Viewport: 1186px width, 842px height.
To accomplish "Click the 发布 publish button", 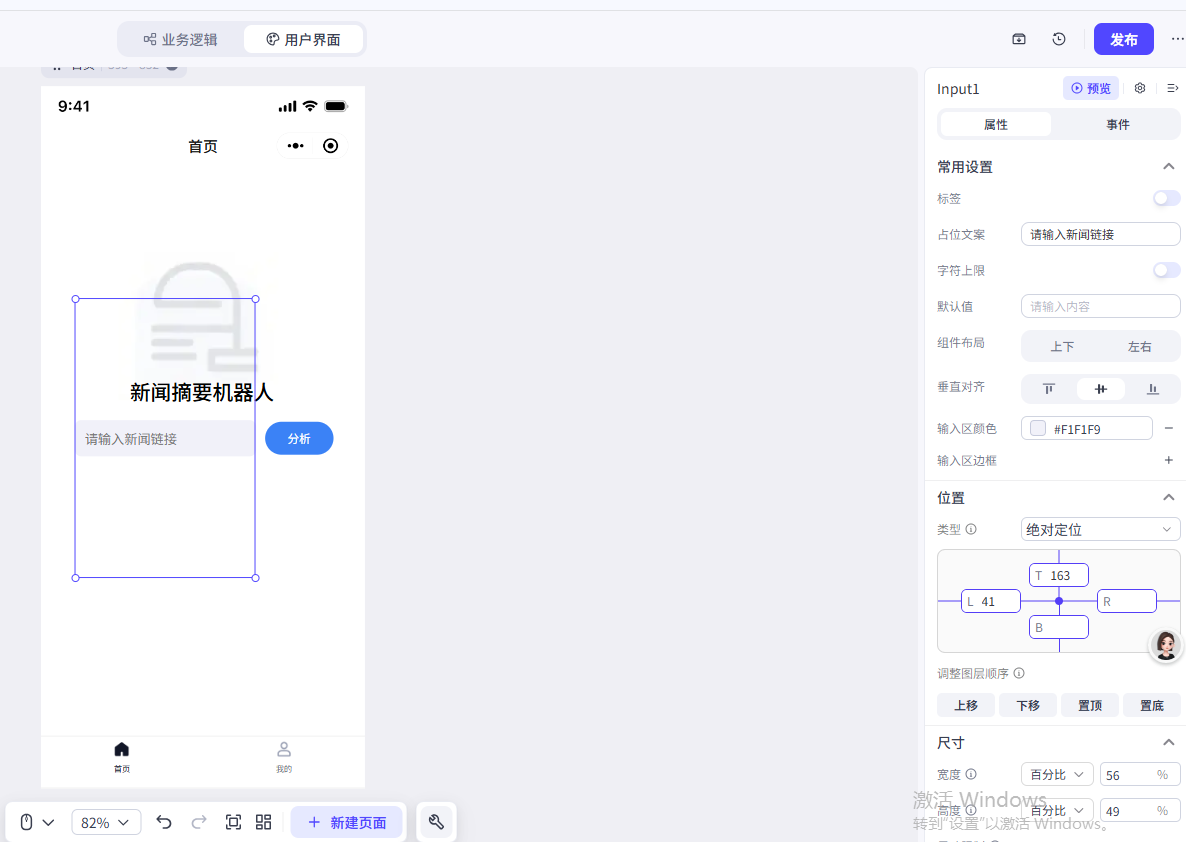I will (x=1123, y=39).
